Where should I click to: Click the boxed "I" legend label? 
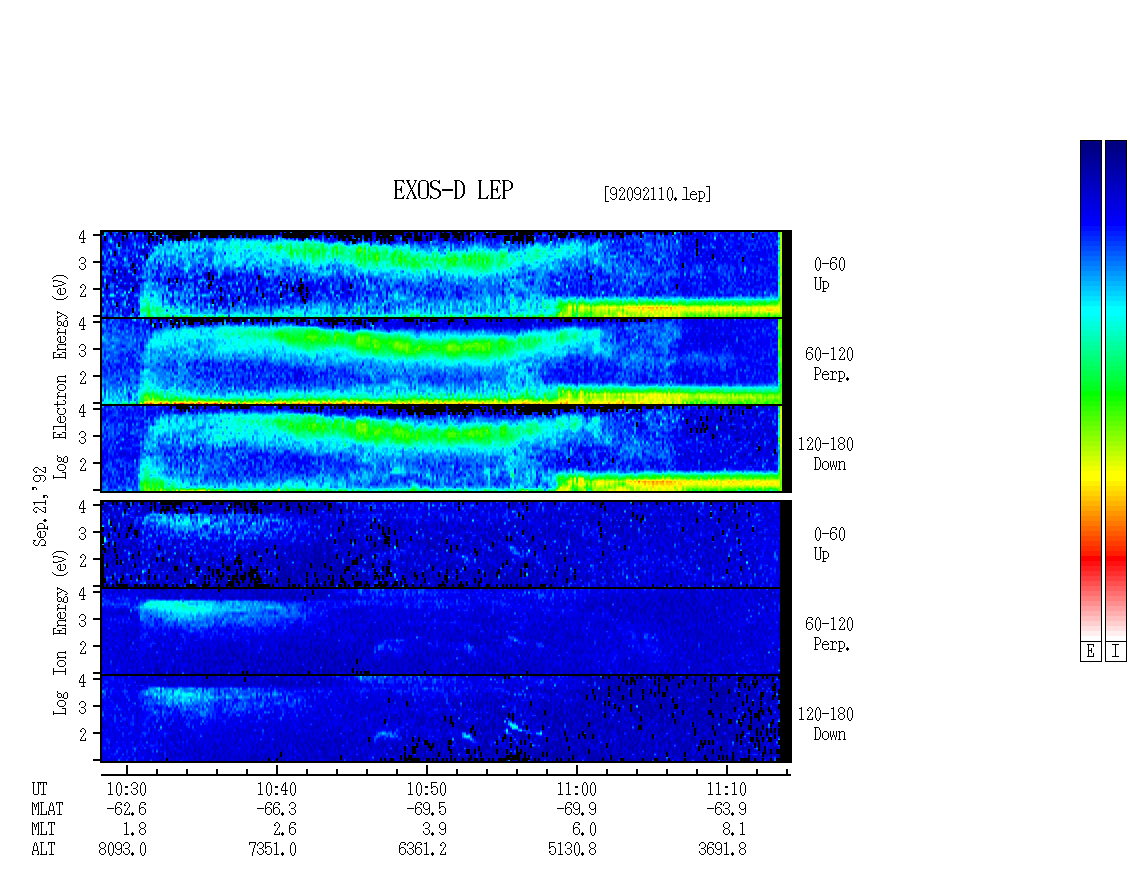(1116, 652)
